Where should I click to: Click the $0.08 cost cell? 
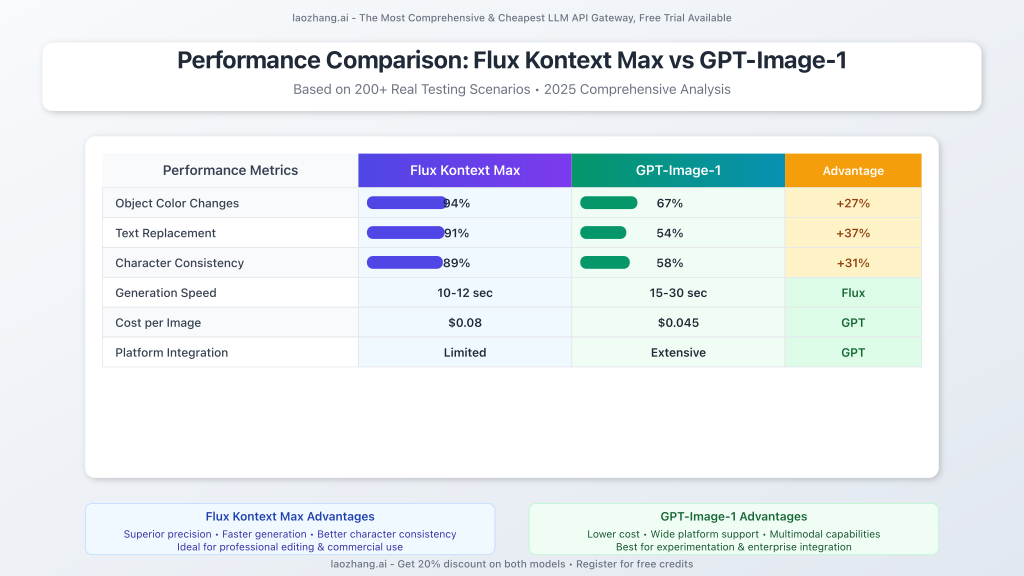pos(465,323)
